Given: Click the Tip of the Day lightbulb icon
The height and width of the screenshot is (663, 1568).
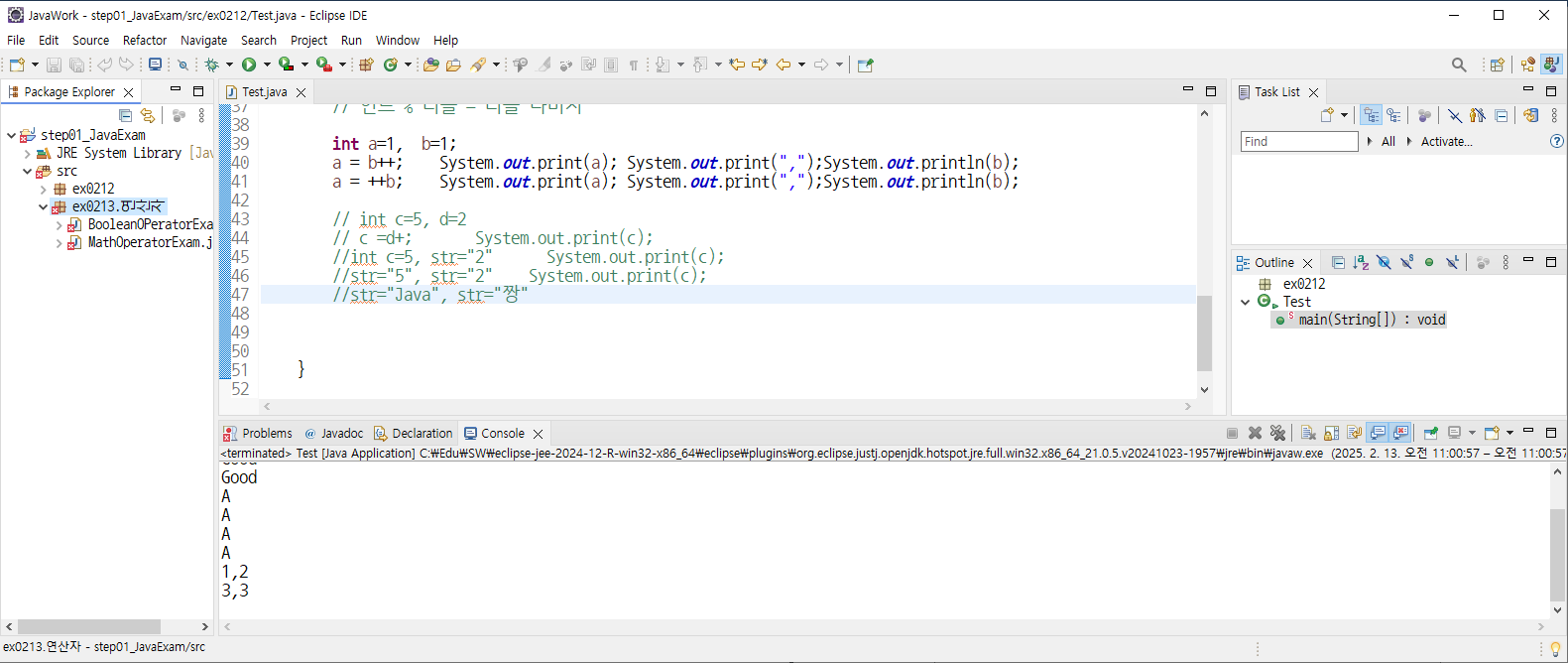Looking at the screenshot, I should click(x=1555, y=648).
